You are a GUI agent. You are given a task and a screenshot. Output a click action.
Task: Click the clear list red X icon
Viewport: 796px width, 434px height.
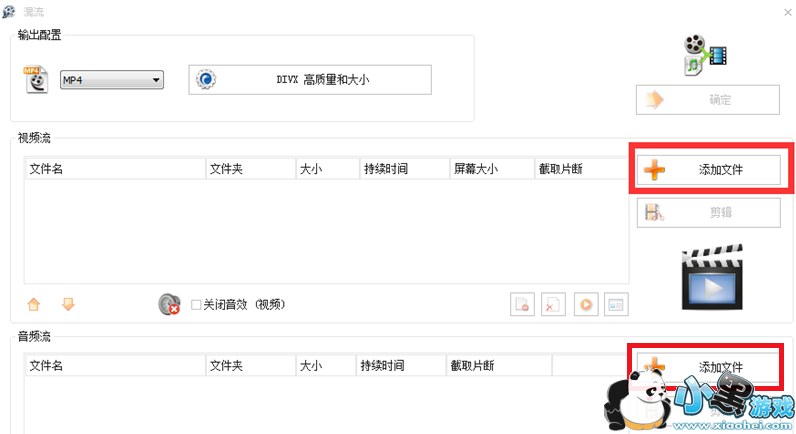(x=553, y=305)
